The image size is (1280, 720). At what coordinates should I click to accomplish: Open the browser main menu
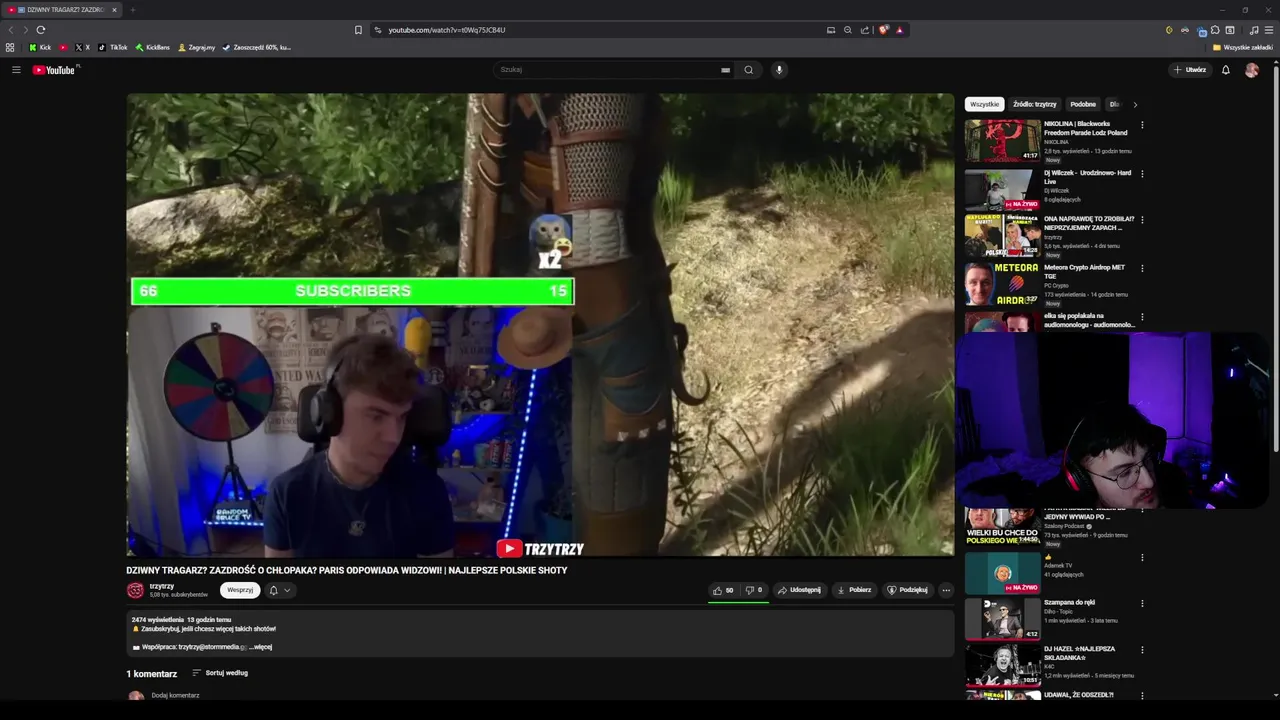tap(1269, 30)
